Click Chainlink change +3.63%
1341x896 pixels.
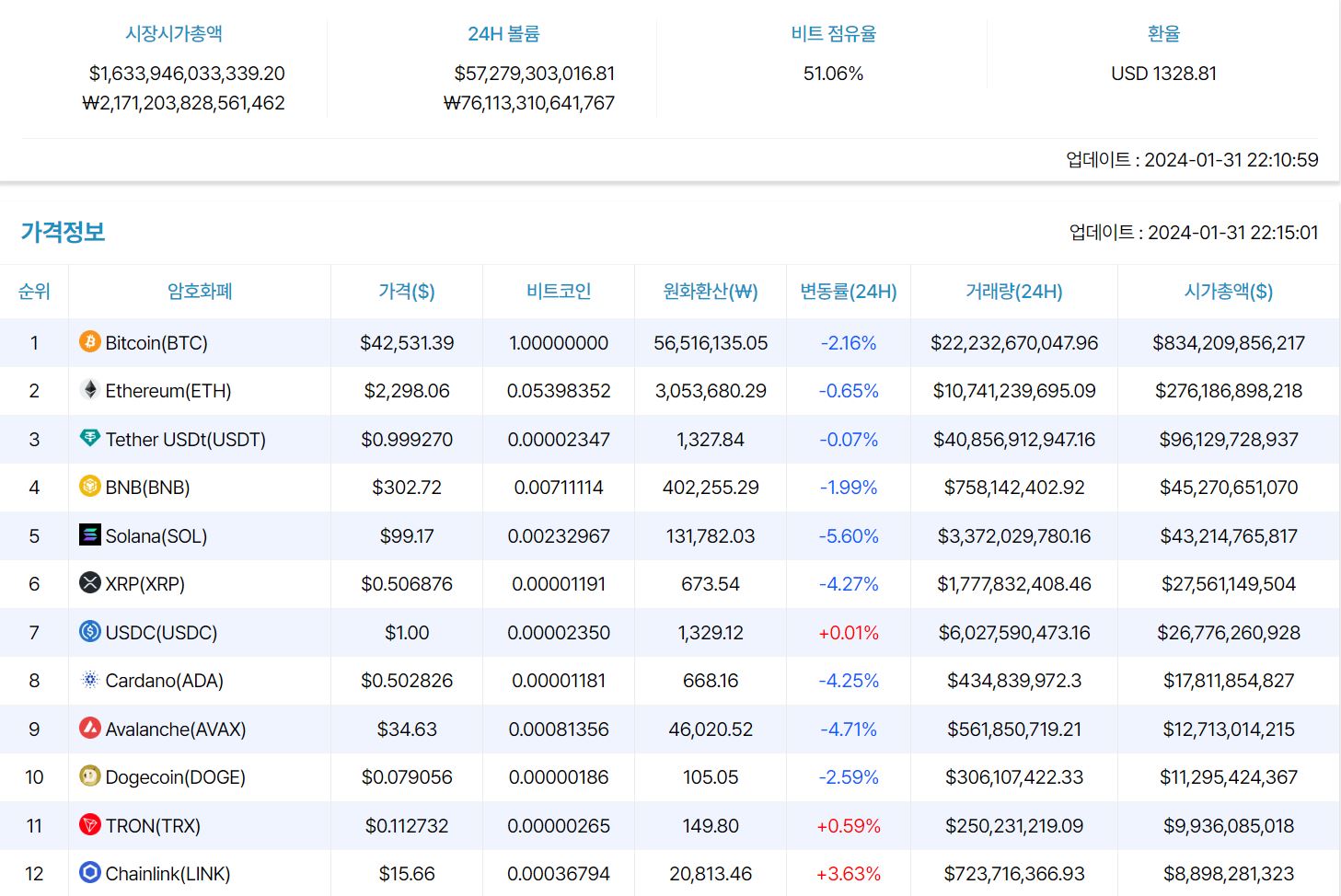pos(849,874)
